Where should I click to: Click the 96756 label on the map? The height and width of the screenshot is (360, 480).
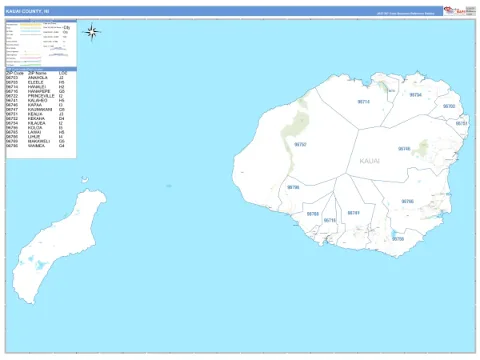pyautogui.click(x=398, y=239)
